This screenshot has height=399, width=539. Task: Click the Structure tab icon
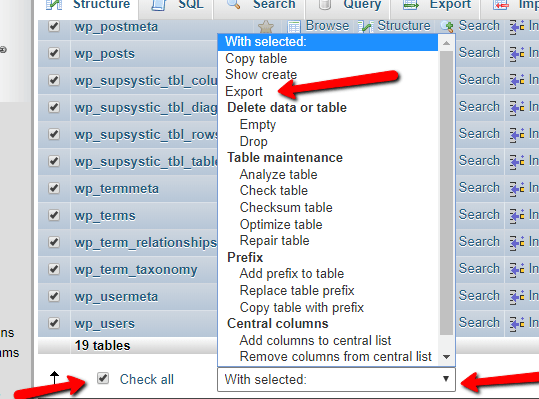pos(54,4)
